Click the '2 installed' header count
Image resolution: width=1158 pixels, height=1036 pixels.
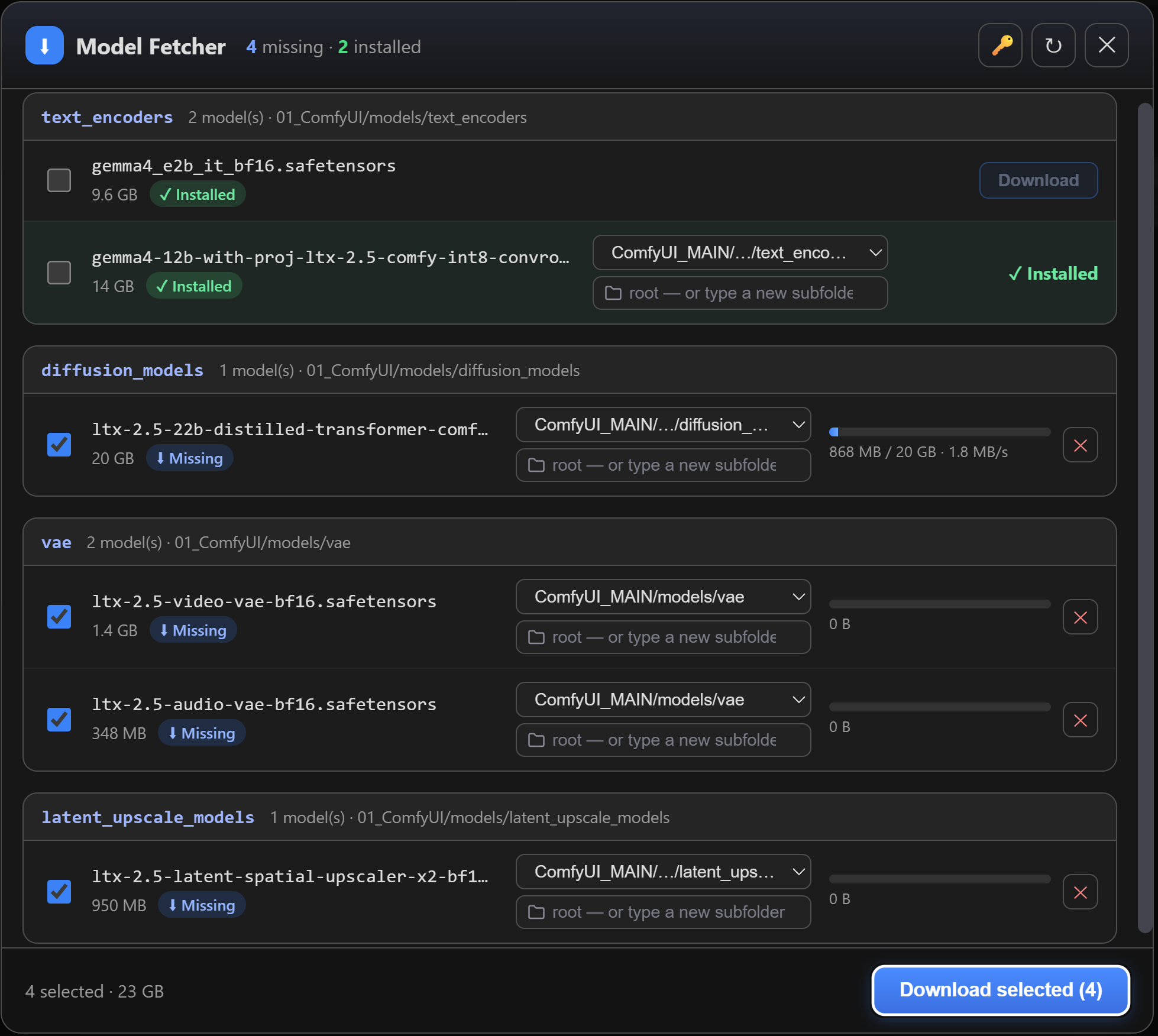[x=379, y=47]
